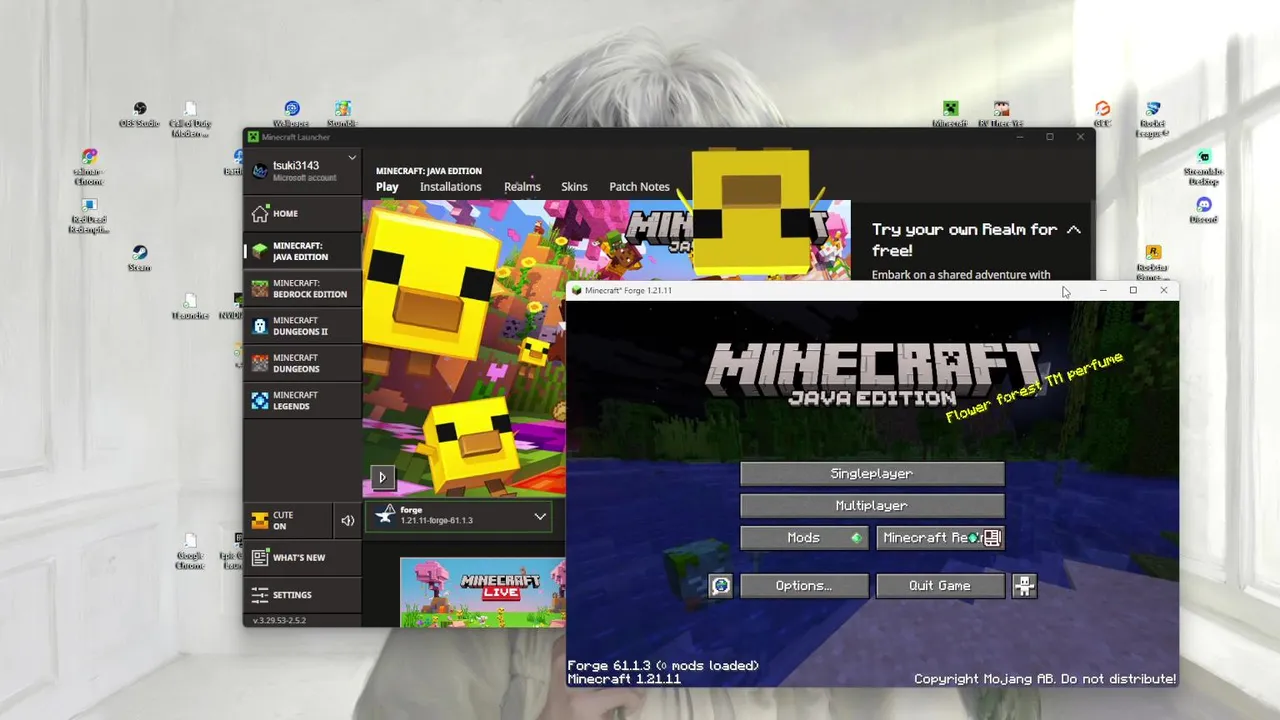1280x720 pixels.
Task: Open What's New in launcher sidebar
Action: pos(302,557)
